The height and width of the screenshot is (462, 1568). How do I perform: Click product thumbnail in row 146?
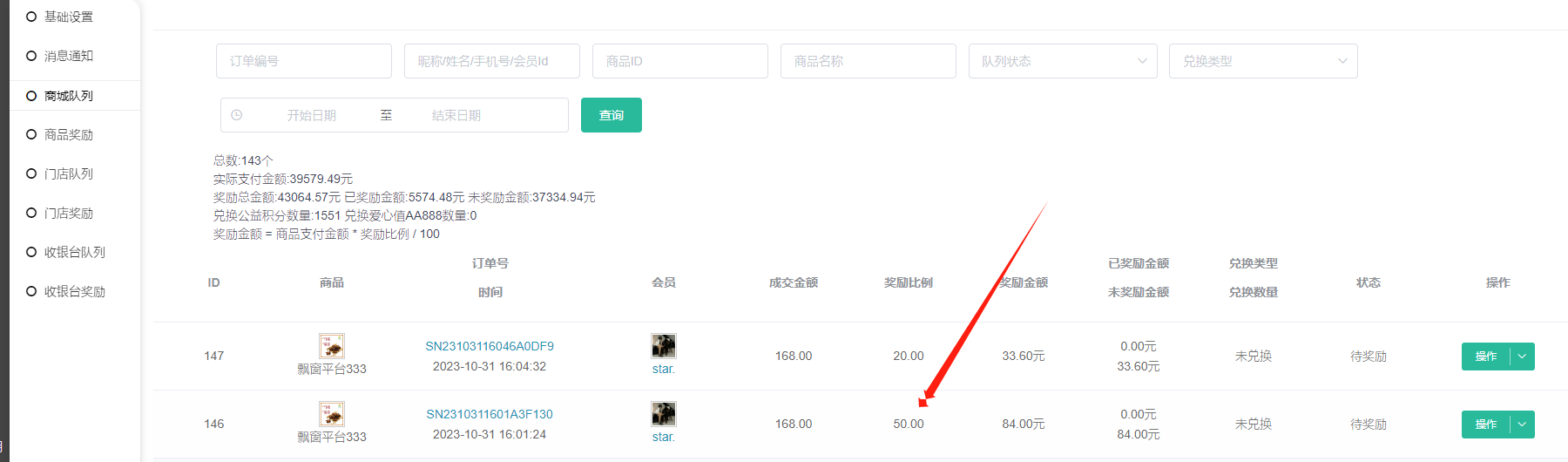pos(332,414)
